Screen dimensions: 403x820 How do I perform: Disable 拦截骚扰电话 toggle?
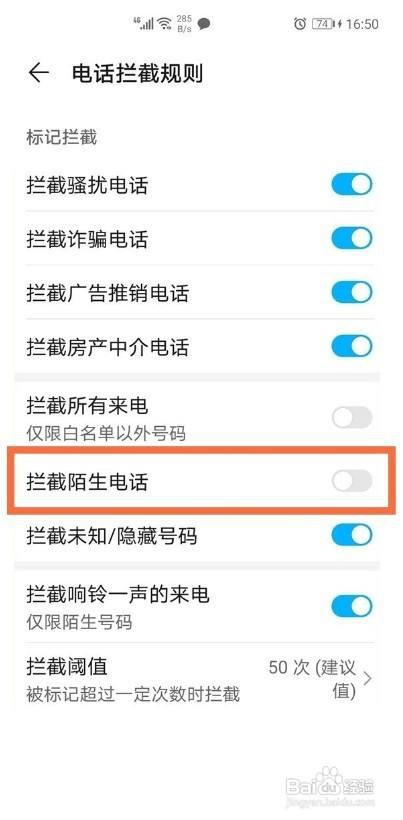tap(352, 185)
